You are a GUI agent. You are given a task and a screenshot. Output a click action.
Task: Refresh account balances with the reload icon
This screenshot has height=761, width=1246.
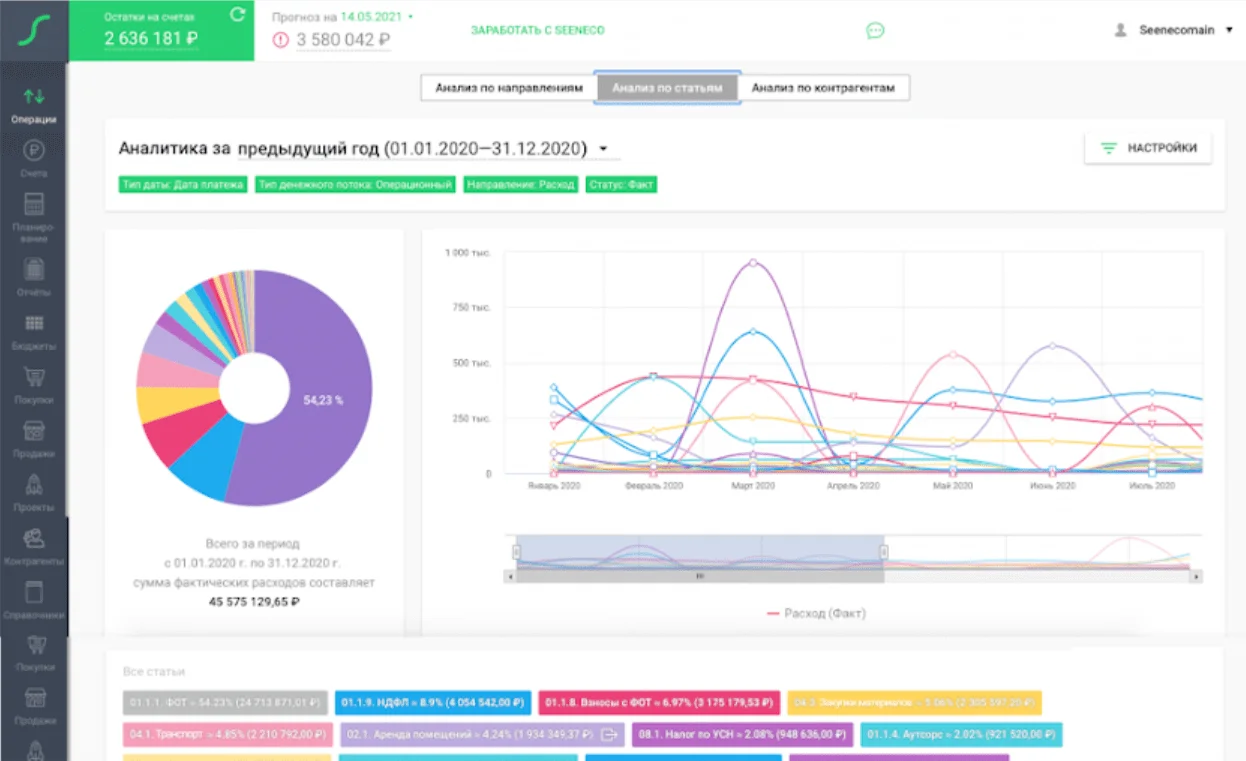tap(237, 15)
